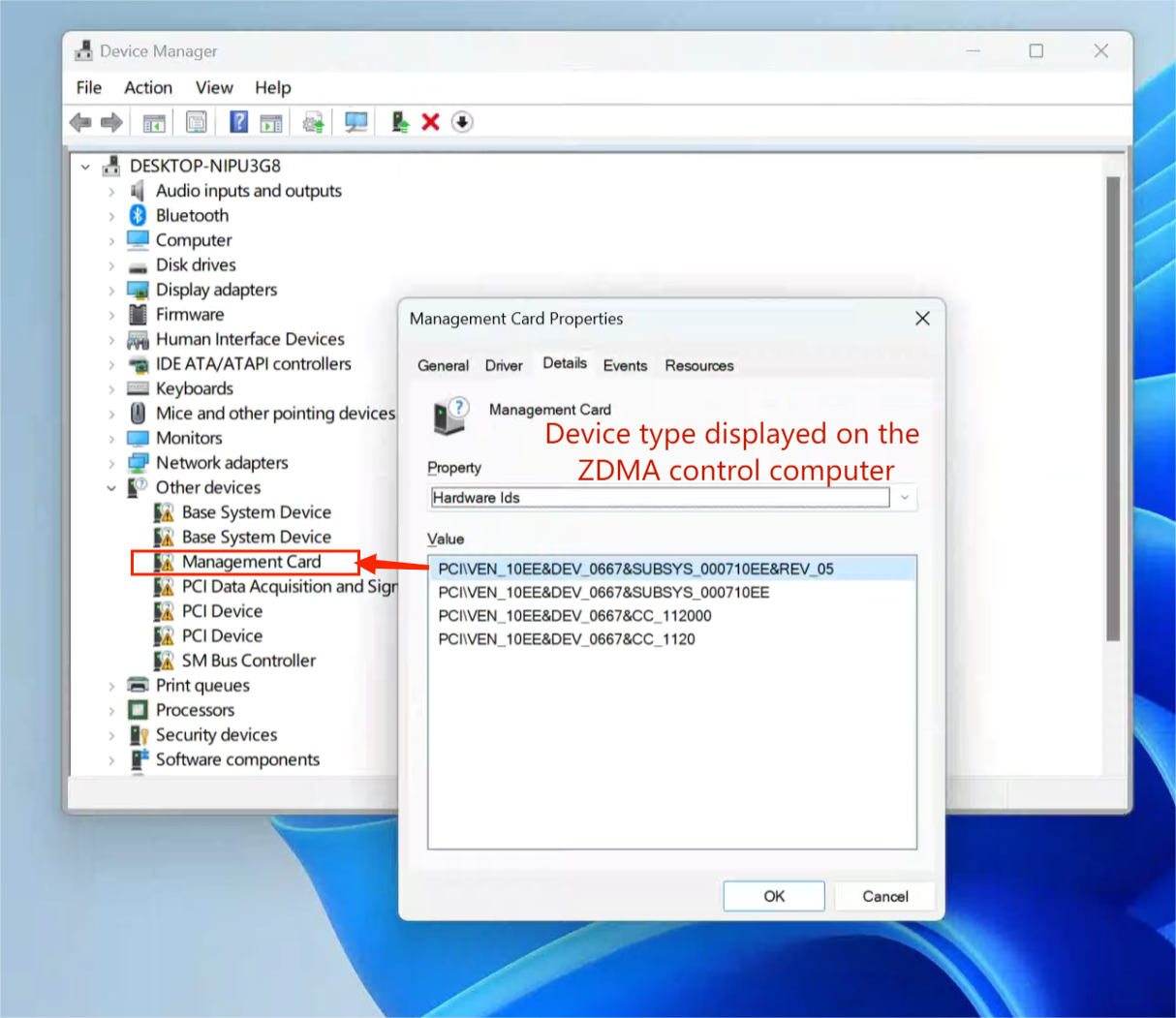This screenshot has height=1018, width=1176.
Task: Click the Disk drives category icon
Action: pos(138,265)
